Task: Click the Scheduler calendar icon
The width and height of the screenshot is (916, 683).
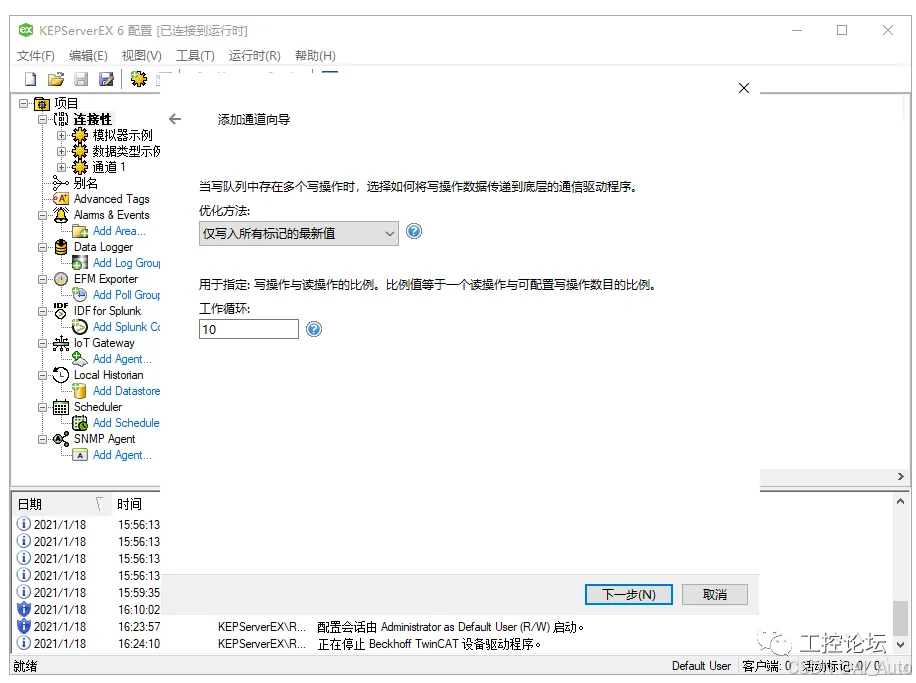Action: coord(61,407)
